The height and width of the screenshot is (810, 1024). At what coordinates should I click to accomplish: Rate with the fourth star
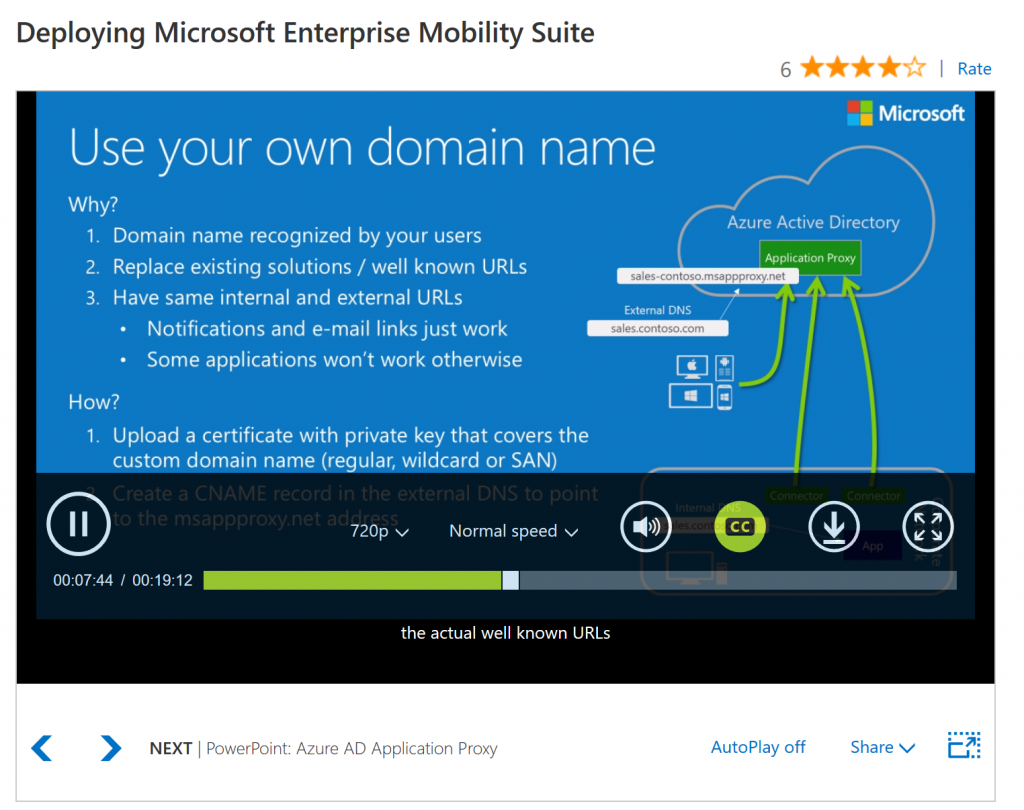click(889, 67)
